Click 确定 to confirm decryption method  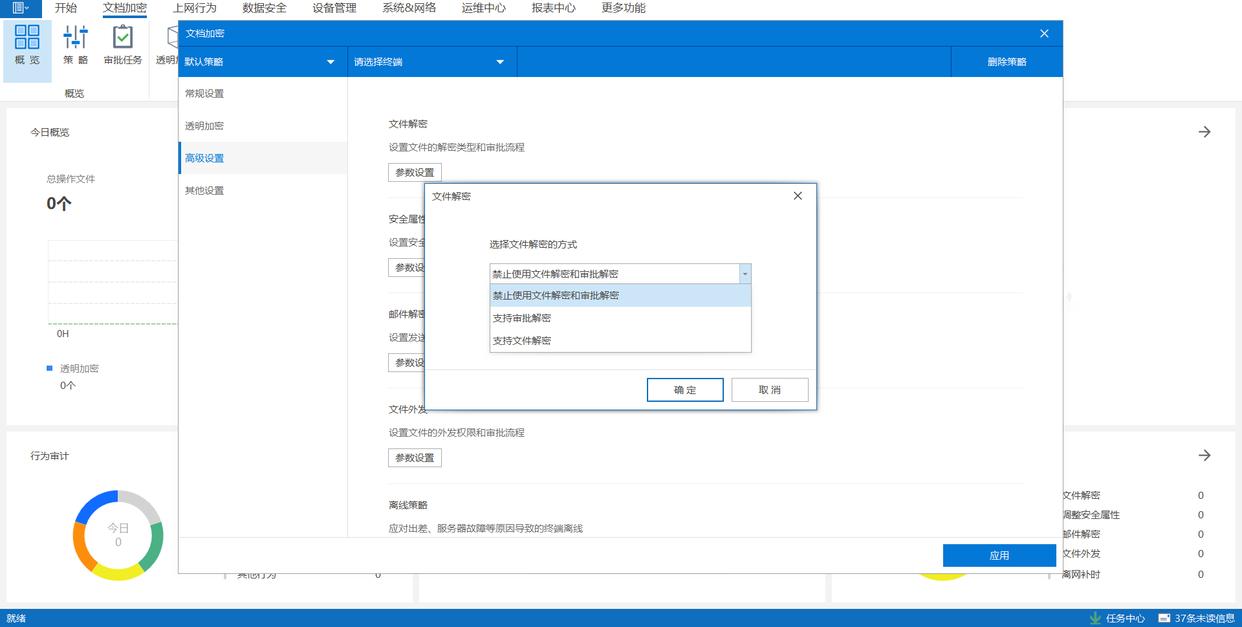coord(685,390)
